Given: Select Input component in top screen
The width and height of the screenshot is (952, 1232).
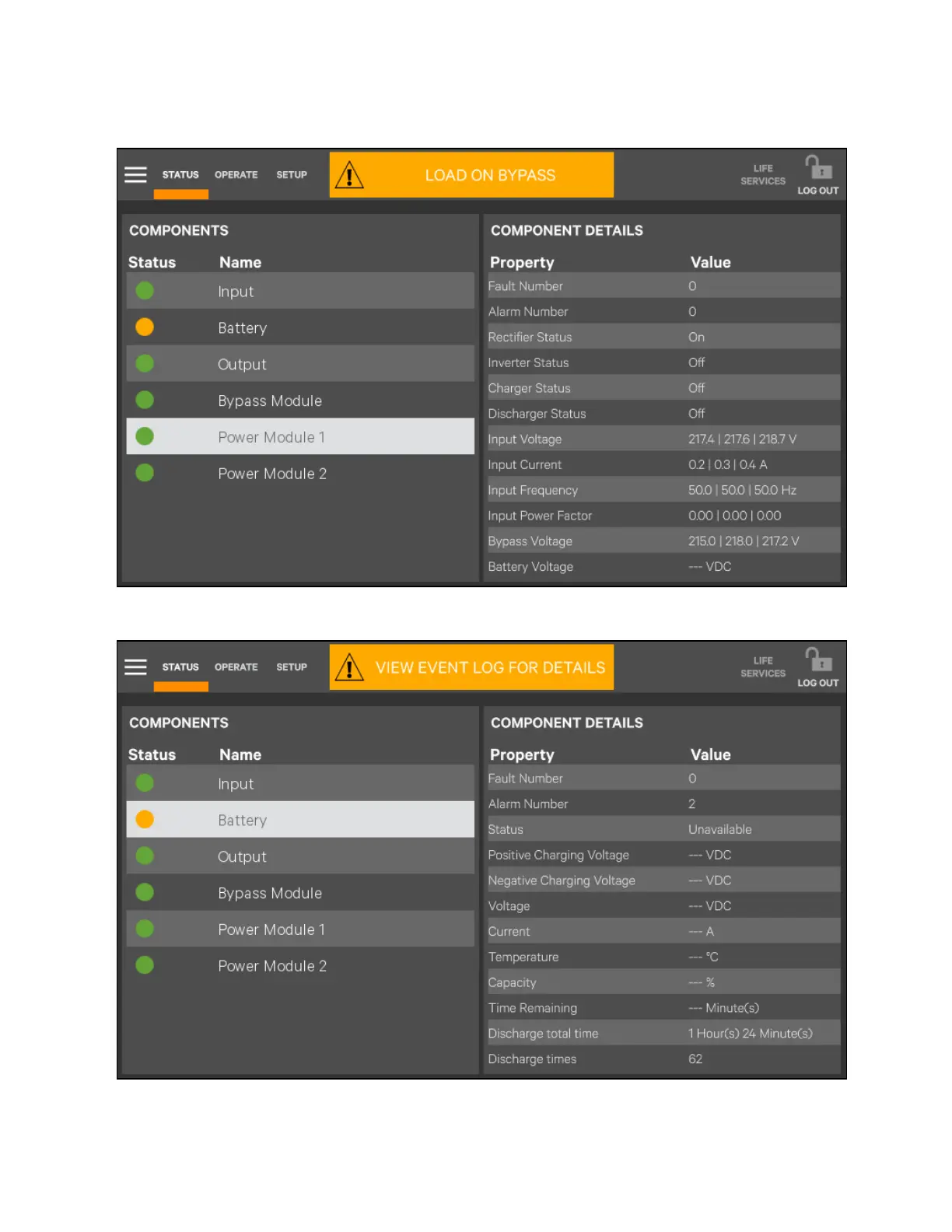Looking at the screenshot, I should [300, 291].
